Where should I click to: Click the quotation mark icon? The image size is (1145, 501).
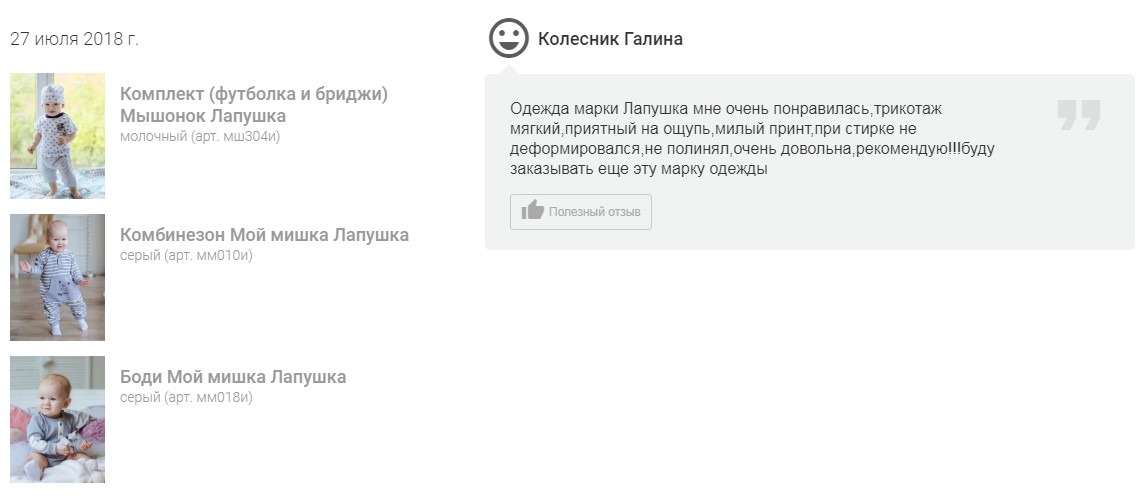[x=1078, y=115]
